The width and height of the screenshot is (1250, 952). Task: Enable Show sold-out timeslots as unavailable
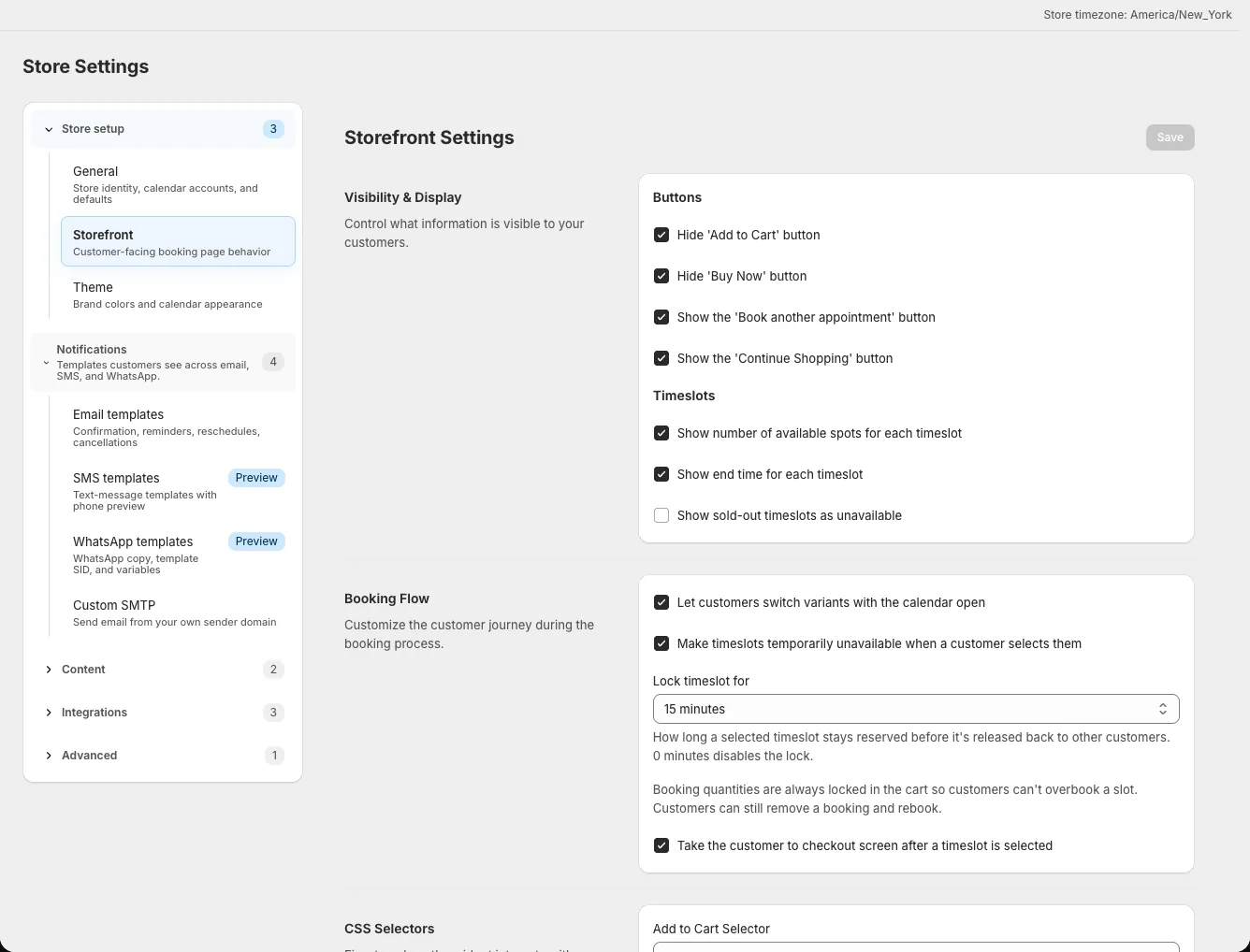[x=661, y=515]
